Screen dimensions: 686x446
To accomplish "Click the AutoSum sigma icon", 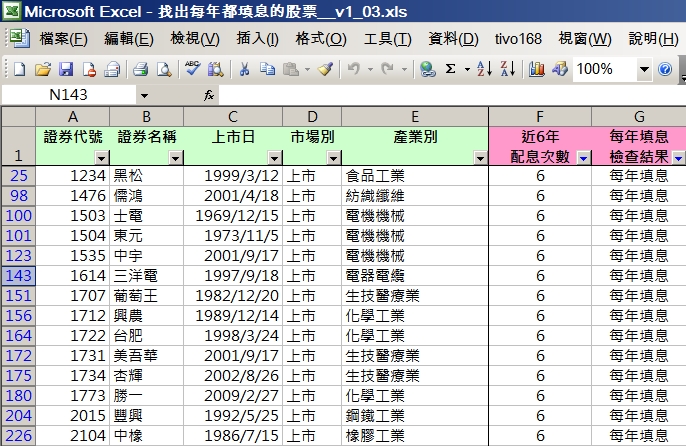I will tap(451, 69).
